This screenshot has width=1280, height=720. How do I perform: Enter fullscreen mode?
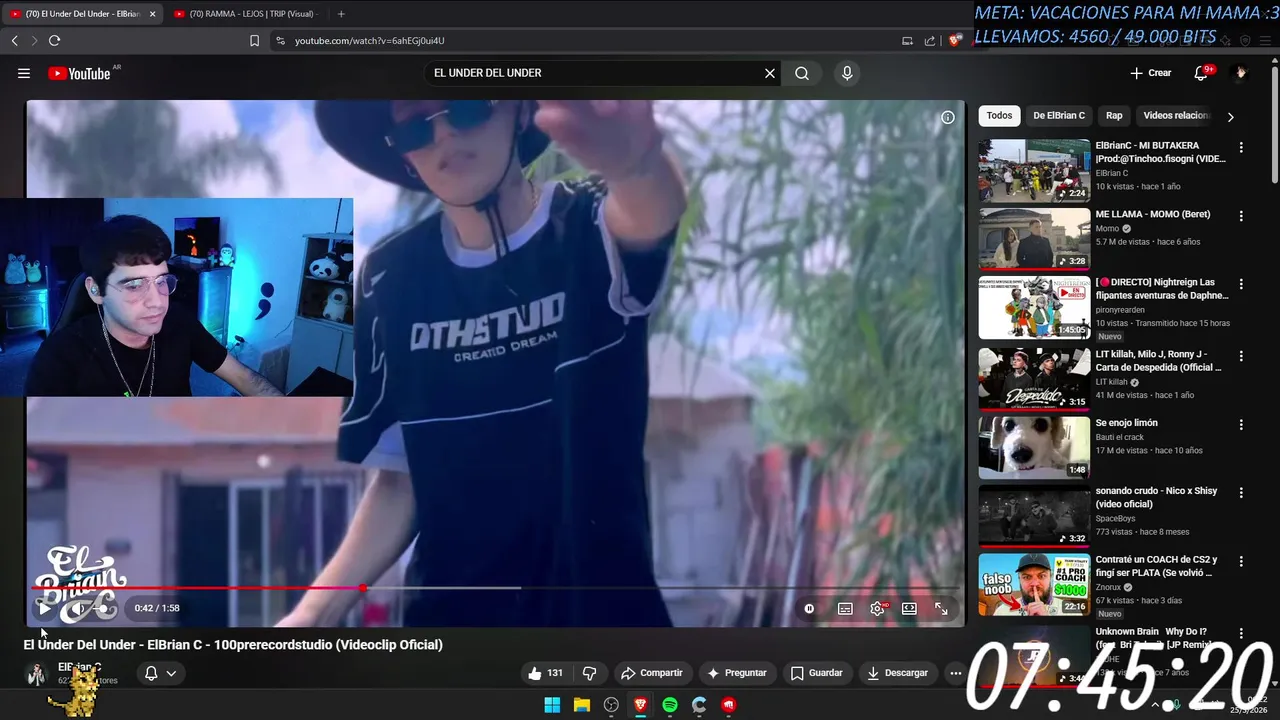point(941,608)
